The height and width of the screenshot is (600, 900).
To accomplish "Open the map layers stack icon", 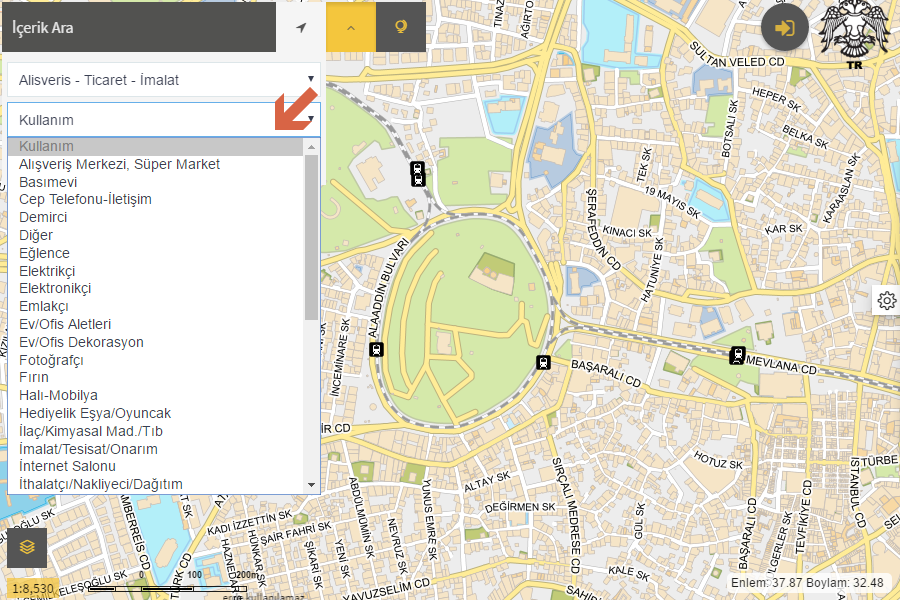I will point(27,547).
